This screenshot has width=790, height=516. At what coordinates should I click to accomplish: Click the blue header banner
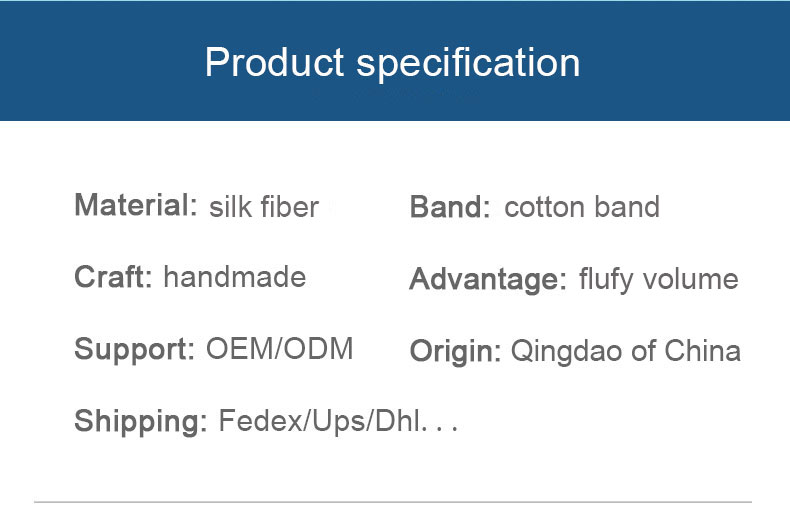tap(395, 61)
